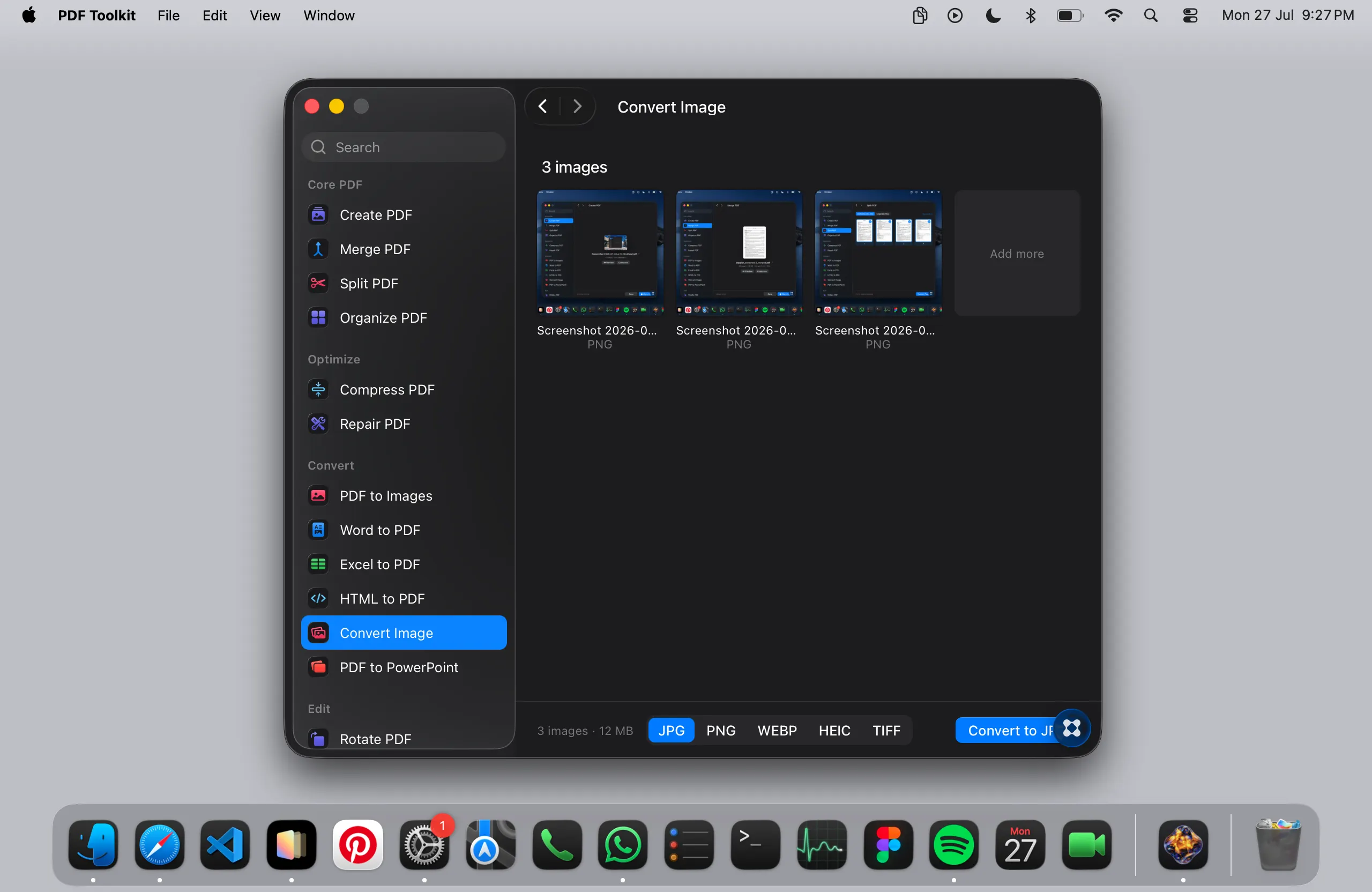Open the File menu
This screenshot has width=1372, height=892.
(x=168, y=15)
